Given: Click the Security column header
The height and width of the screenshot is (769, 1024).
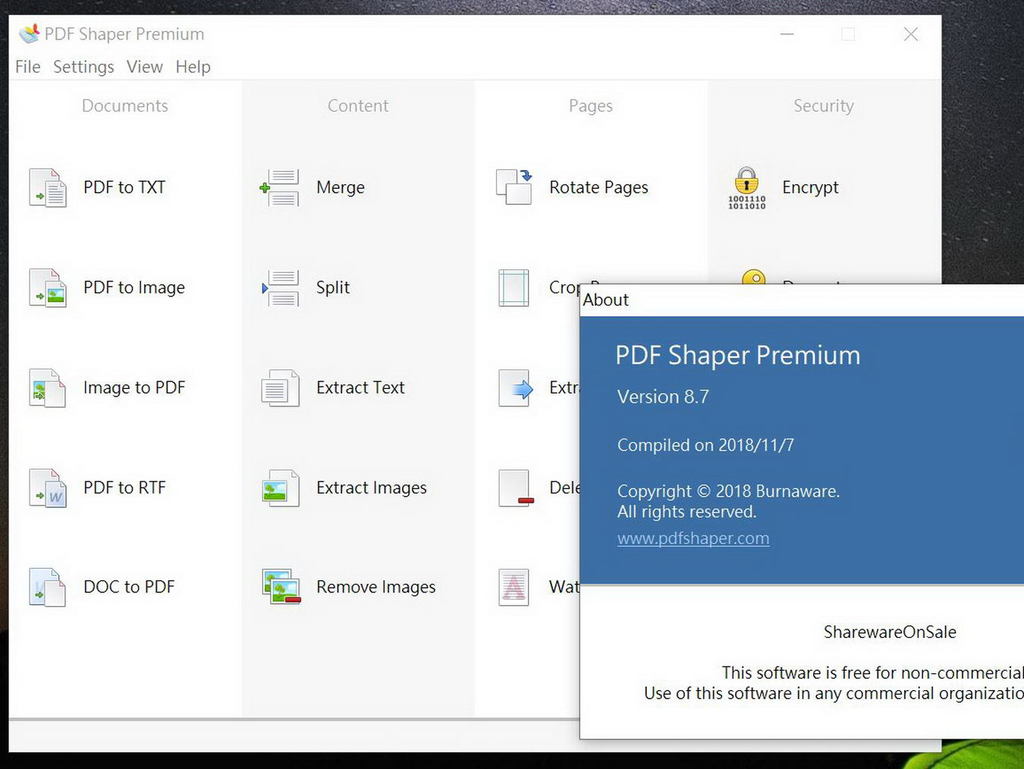Looking at the screenshot, I should [824, 106].
